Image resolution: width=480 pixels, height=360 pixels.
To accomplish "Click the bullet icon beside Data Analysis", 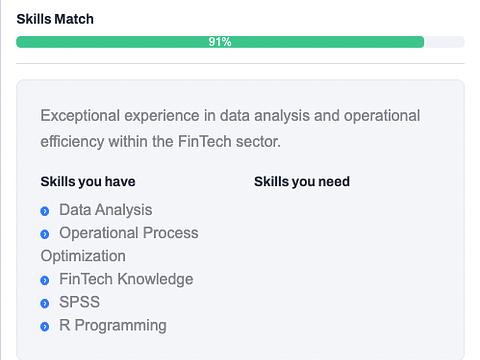I will (45, 211).
